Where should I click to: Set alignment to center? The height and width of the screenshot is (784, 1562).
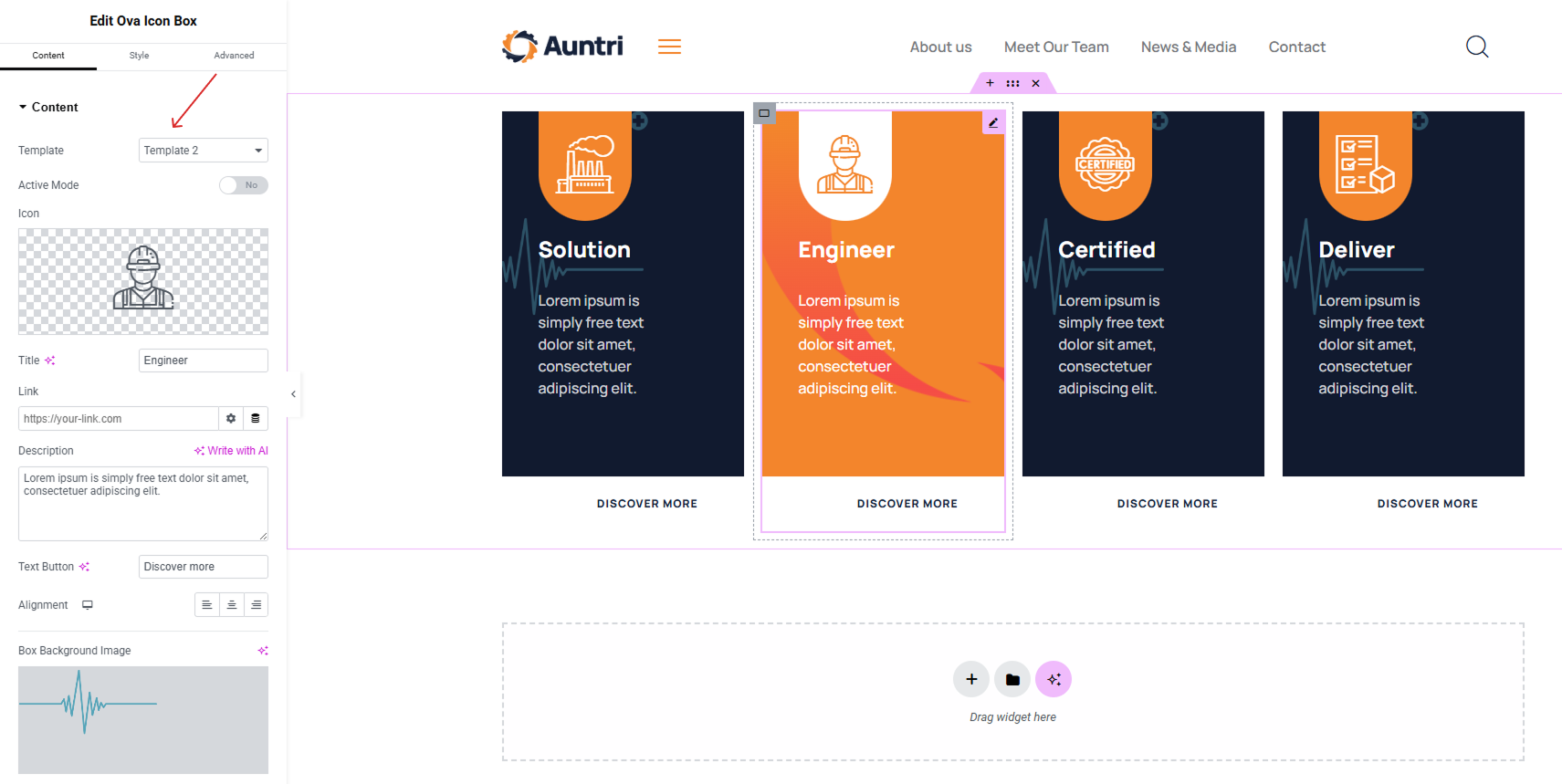(x=232, y=605)
